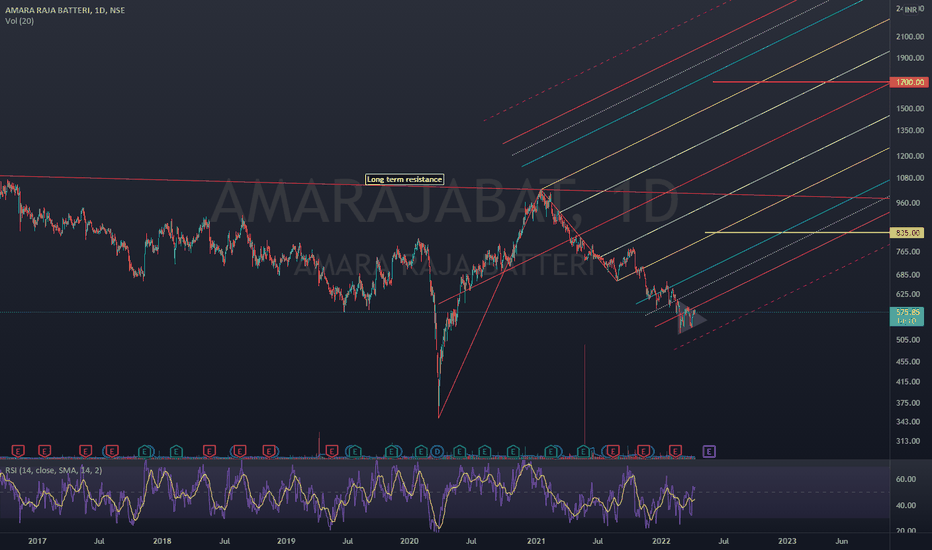Image resolution: width=932 pixels, height=550 pixels.
Task: Click the RSI 60.00 scale label
Action: coord(906,479)
